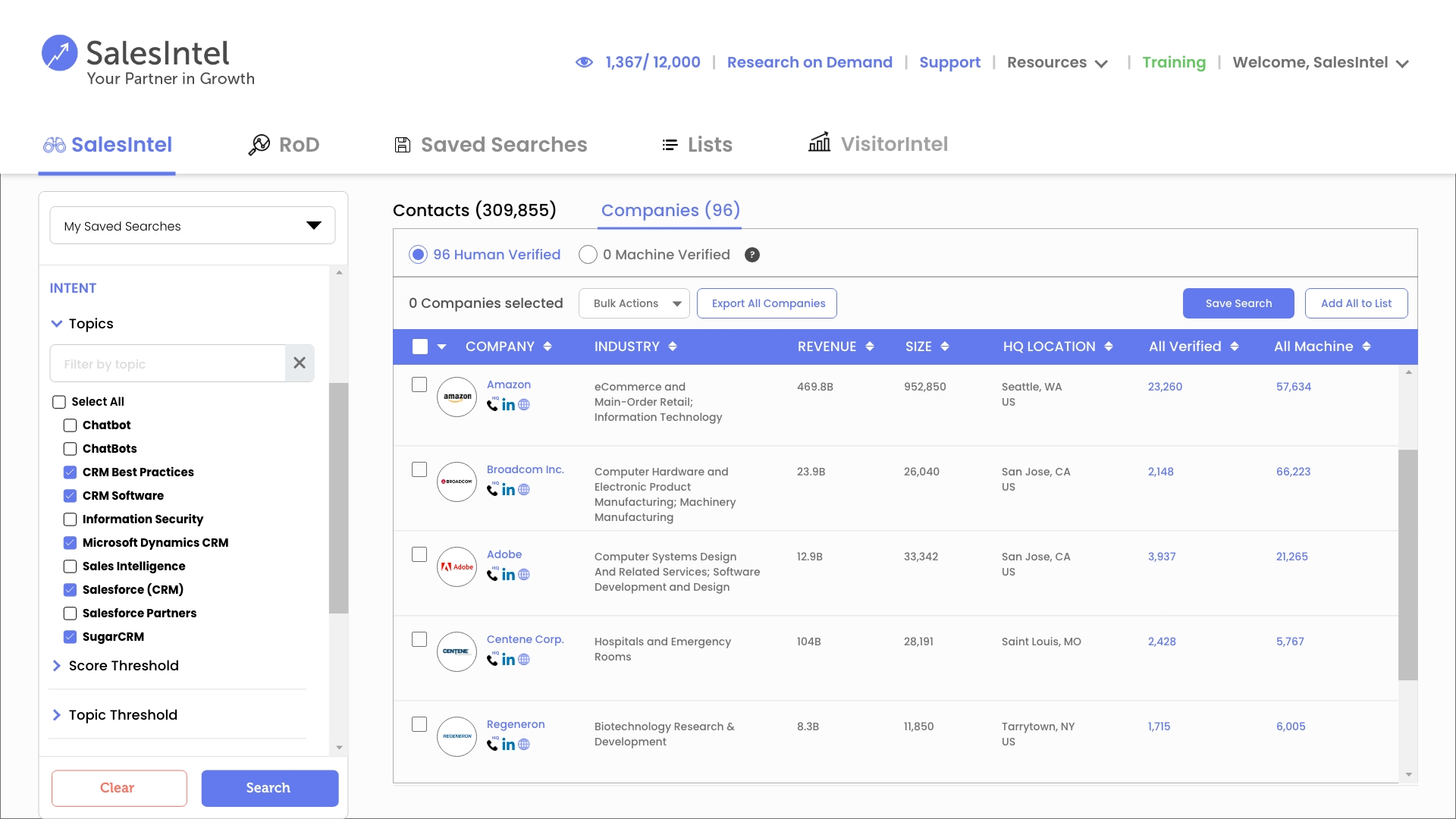This screenshot has height=819, width=1456.
Task: Clear topic filter with X icon
Action: tap(300, 363)
